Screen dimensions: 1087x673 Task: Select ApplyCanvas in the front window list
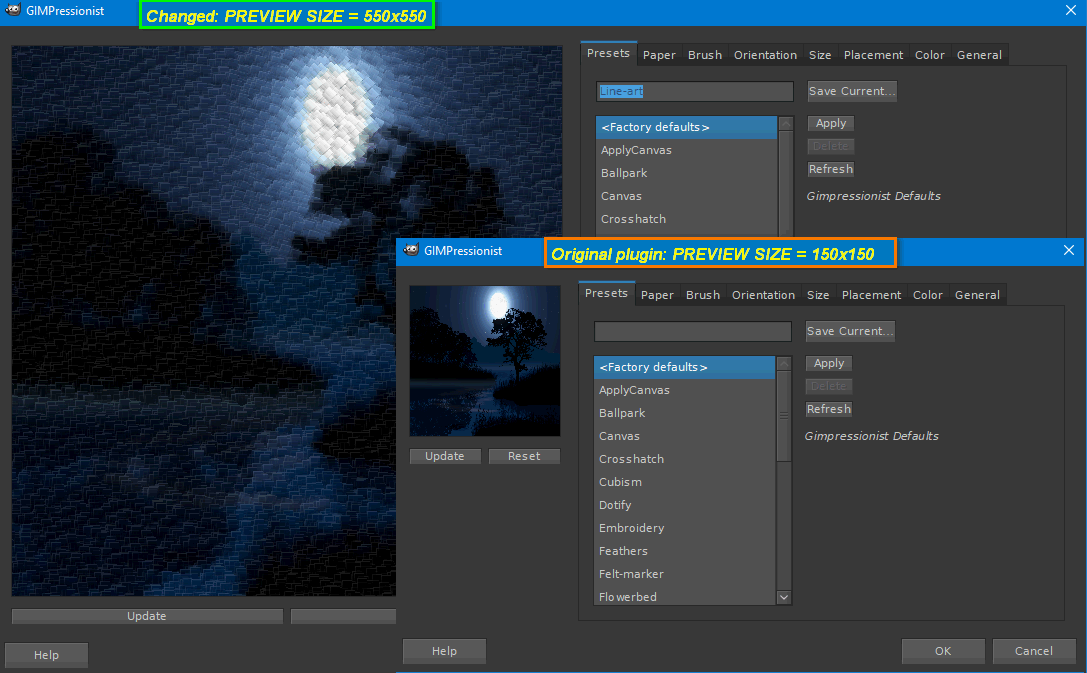[684, 390]
